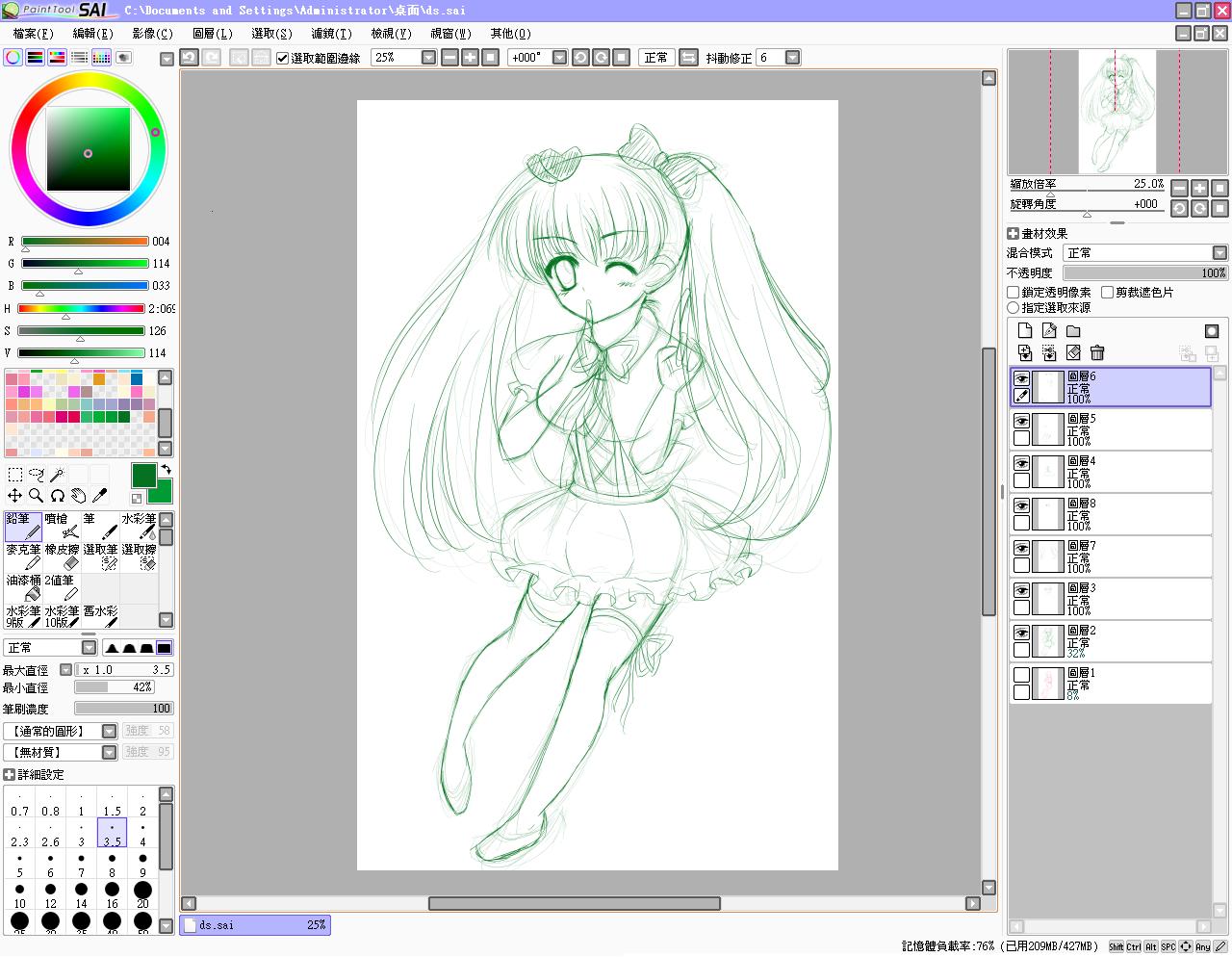Toggle the RGB slider panel icon

click(x=36, y=58)
